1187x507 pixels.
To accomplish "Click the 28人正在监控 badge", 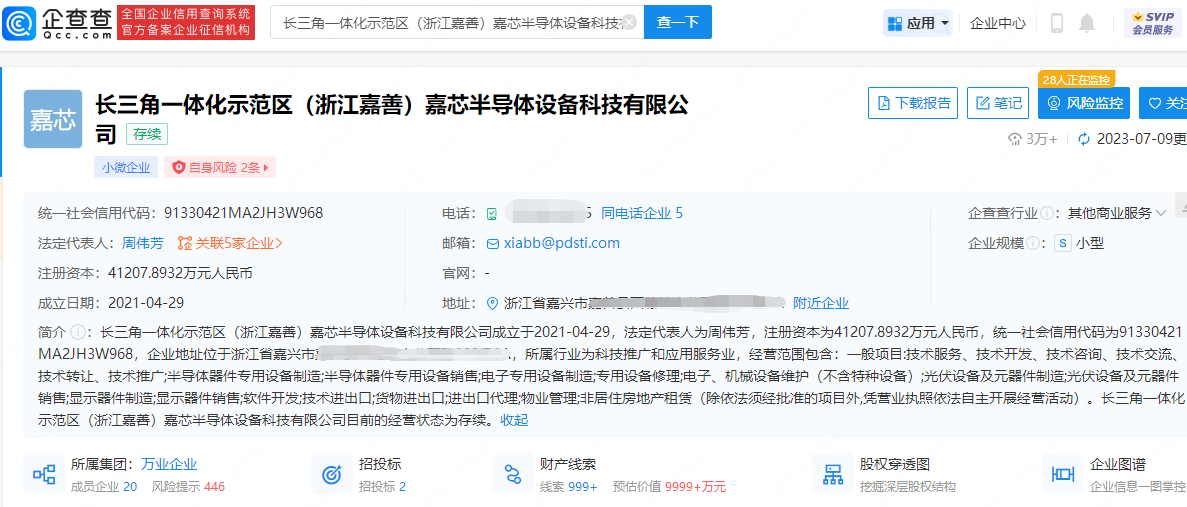I will tap(1076, 79).
